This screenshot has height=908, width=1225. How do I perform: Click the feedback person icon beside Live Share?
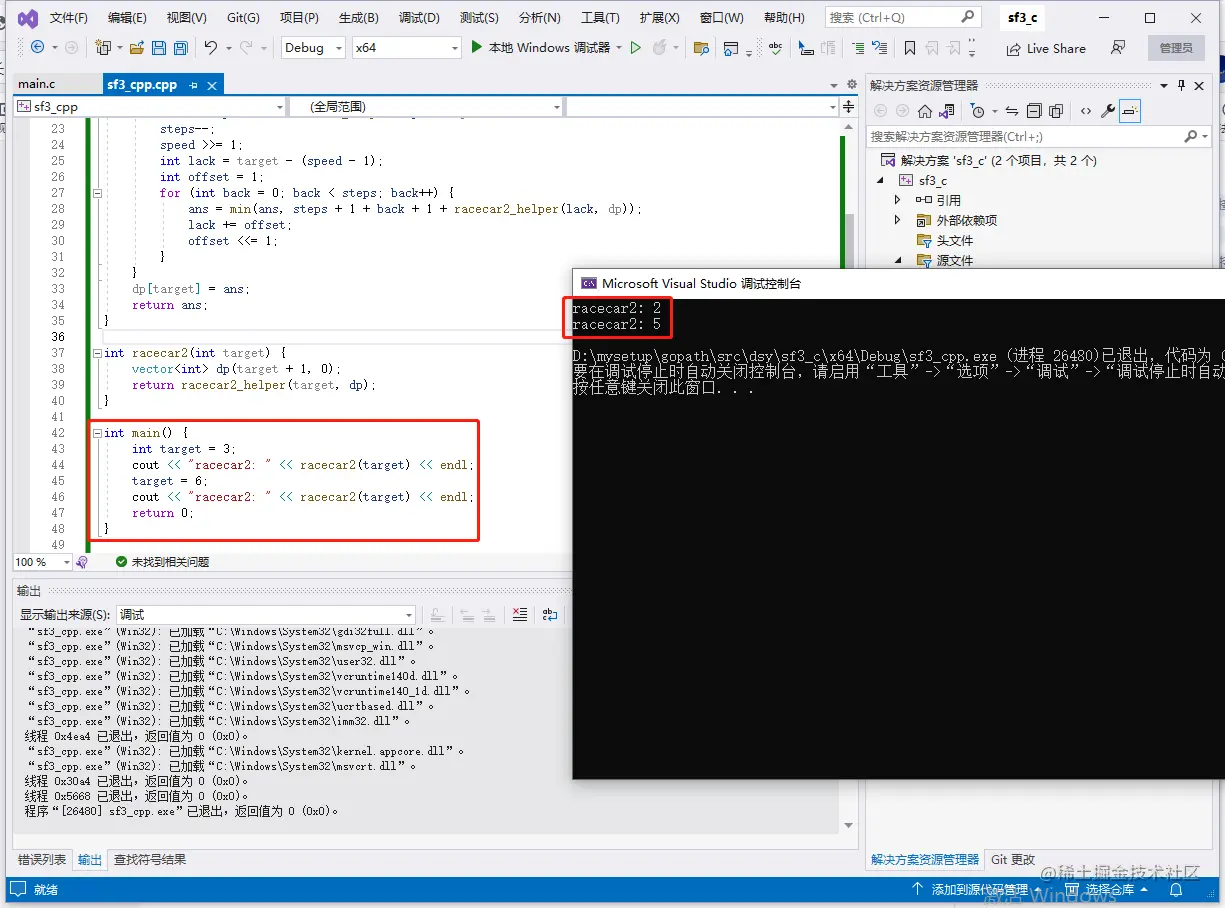click(1118, 47)
